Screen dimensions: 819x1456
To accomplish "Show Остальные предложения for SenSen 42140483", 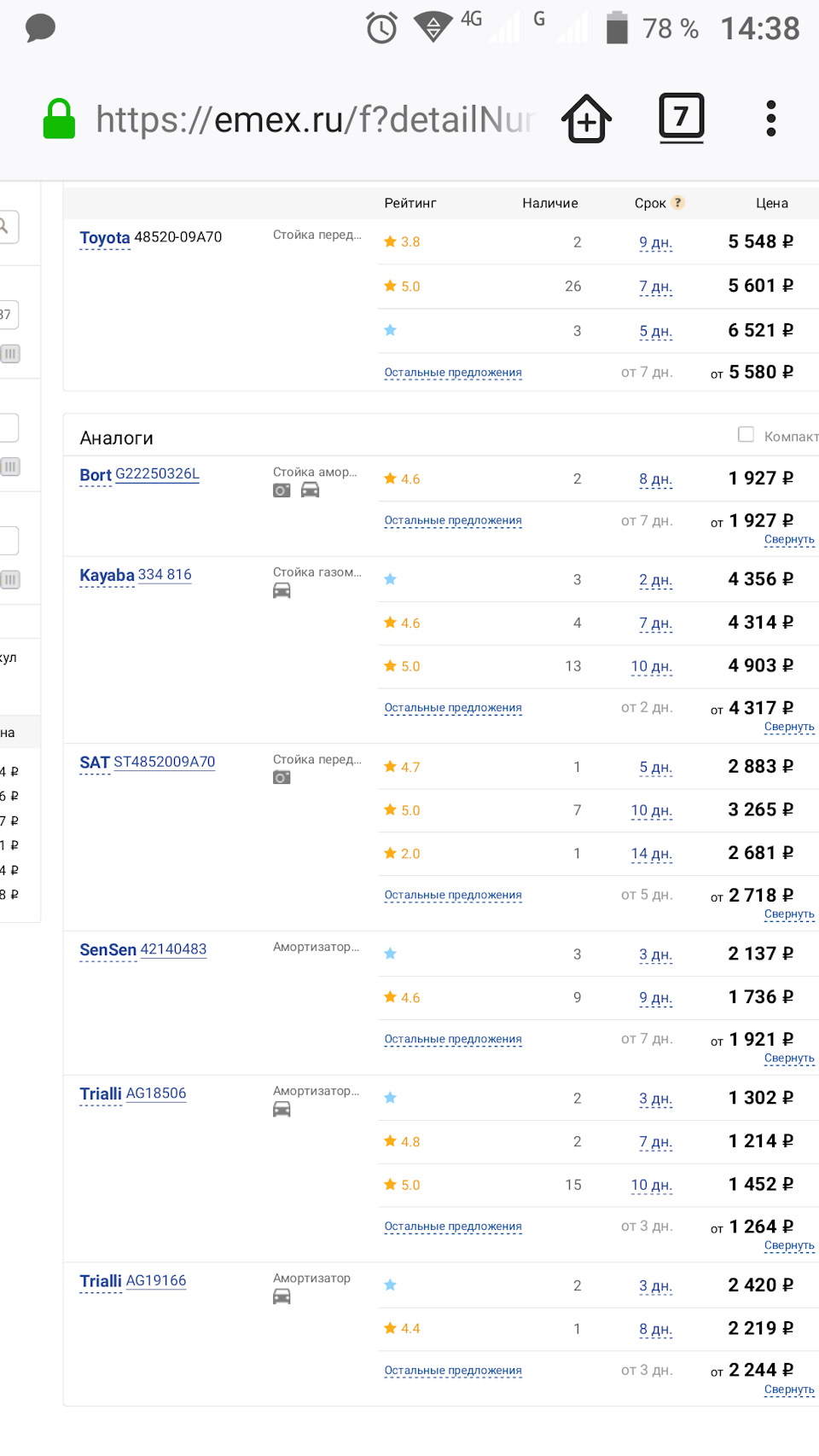I will click(453, 1039).
